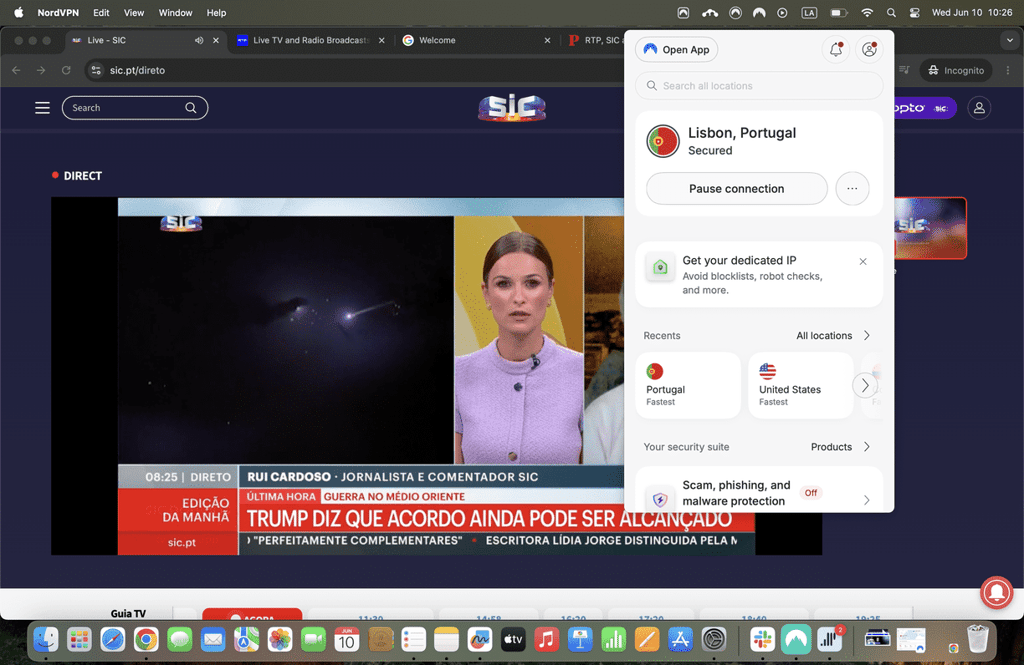Open the SIC hamburger menu
This screenshot has width=1024, height=665.
click(42, 108)
